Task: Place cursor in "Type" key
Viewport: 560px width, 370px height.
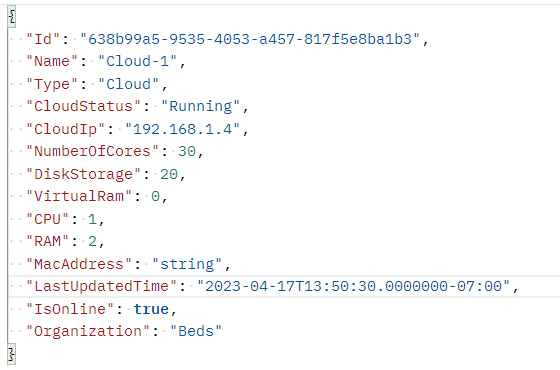Action: click(x=52, y=84)
